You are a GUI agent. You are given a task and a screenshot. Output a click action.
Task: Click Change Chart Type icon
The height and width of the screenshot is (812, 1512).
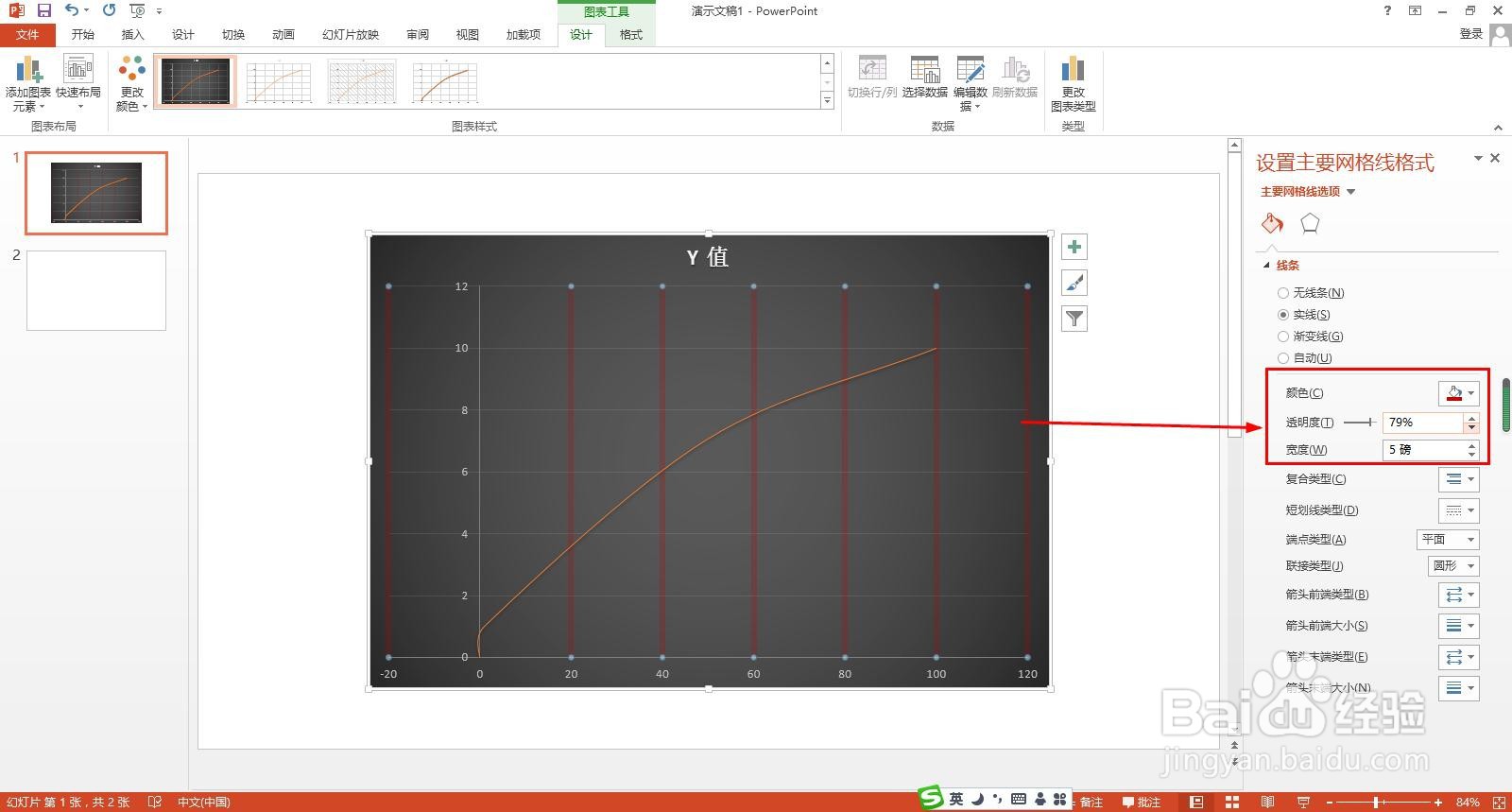[x=1073, y=83]
